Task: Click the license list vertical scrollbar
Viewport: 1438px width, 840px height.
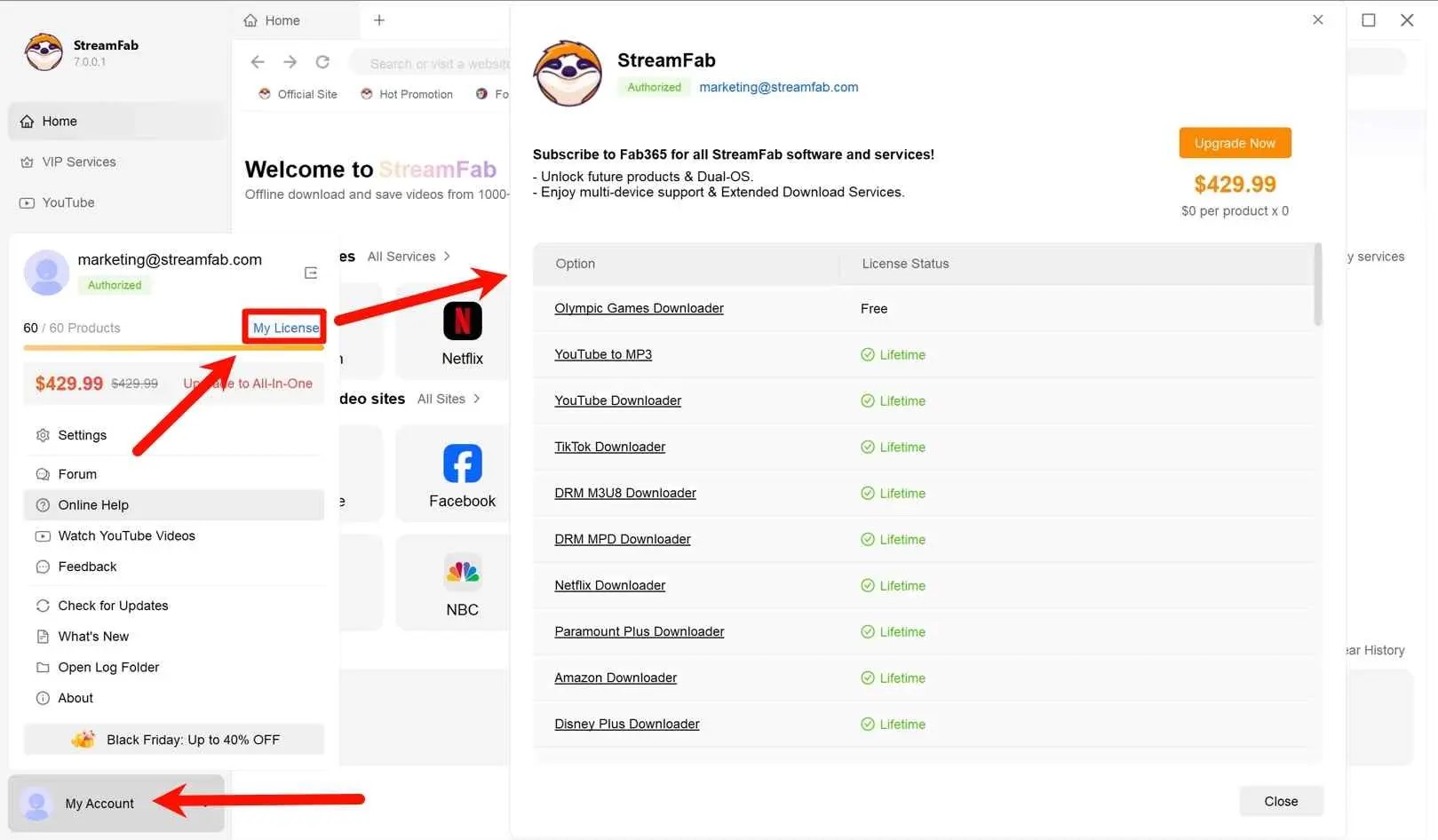Action: coord(1317,286)
